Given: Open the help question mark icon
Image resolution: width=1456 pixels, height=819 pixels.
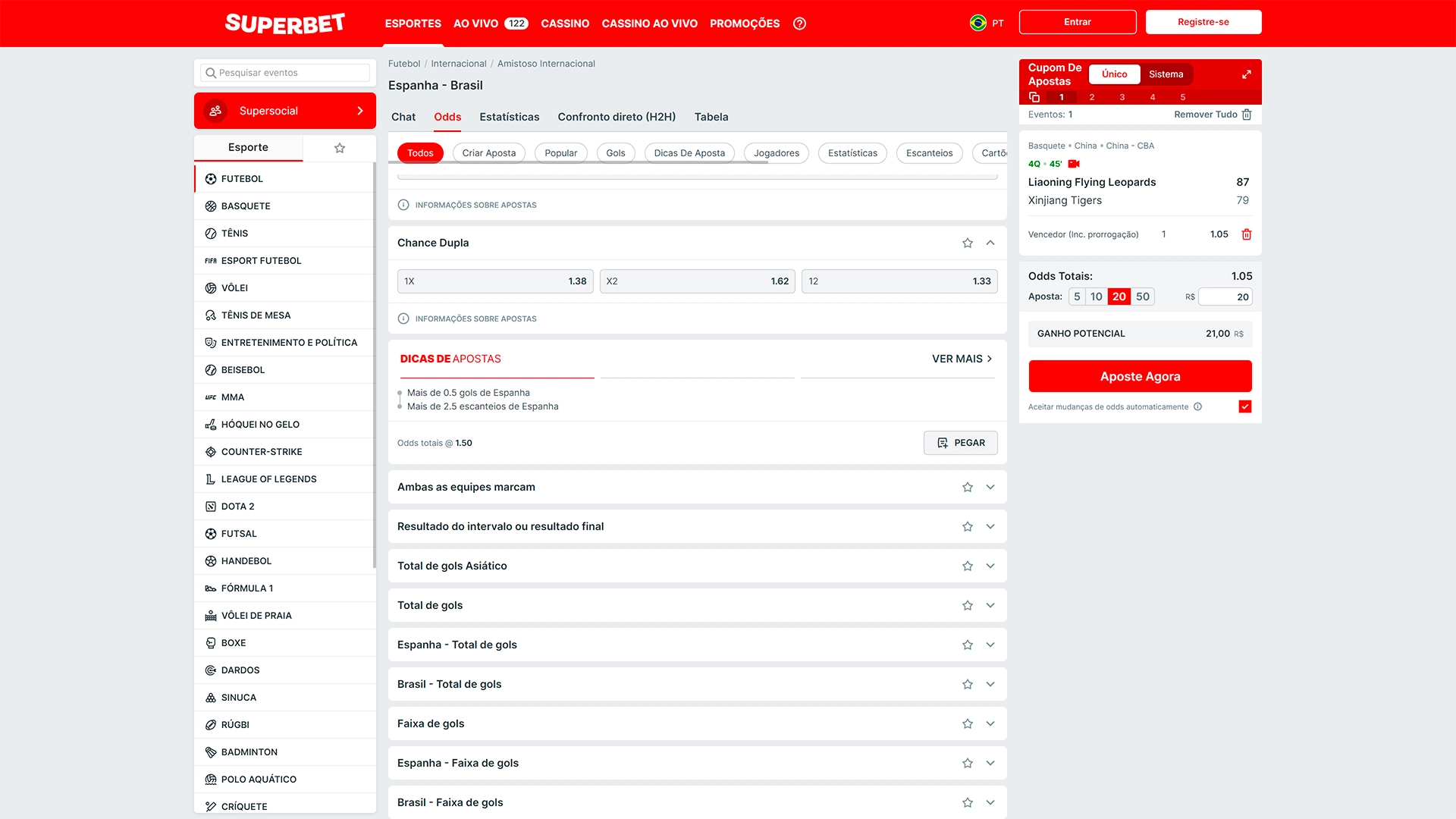Looking at the screenshot, I should click(799, 24).
